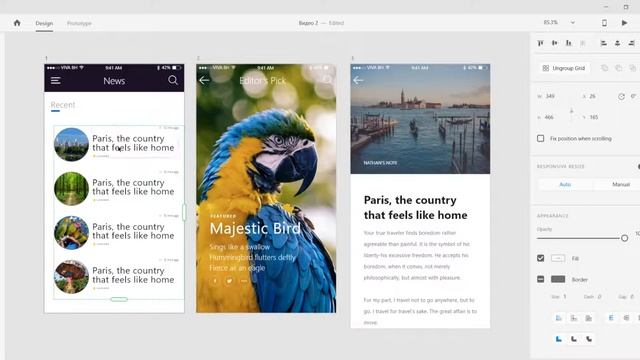
Task: Click the border Gap value field
Action: 632,297
